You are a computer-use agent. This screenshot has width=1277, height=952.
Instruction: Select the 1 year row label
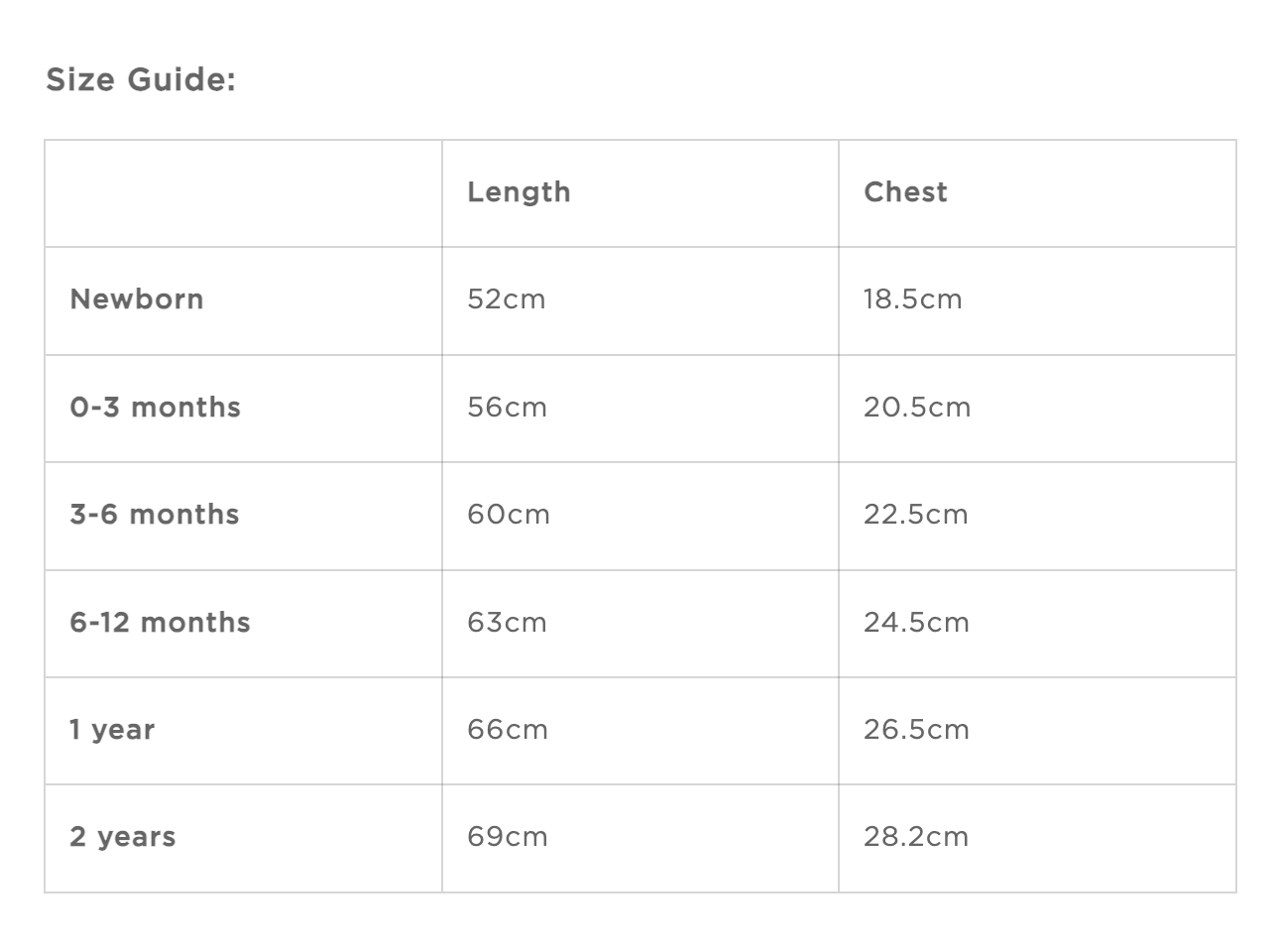(x=112, y=730)
